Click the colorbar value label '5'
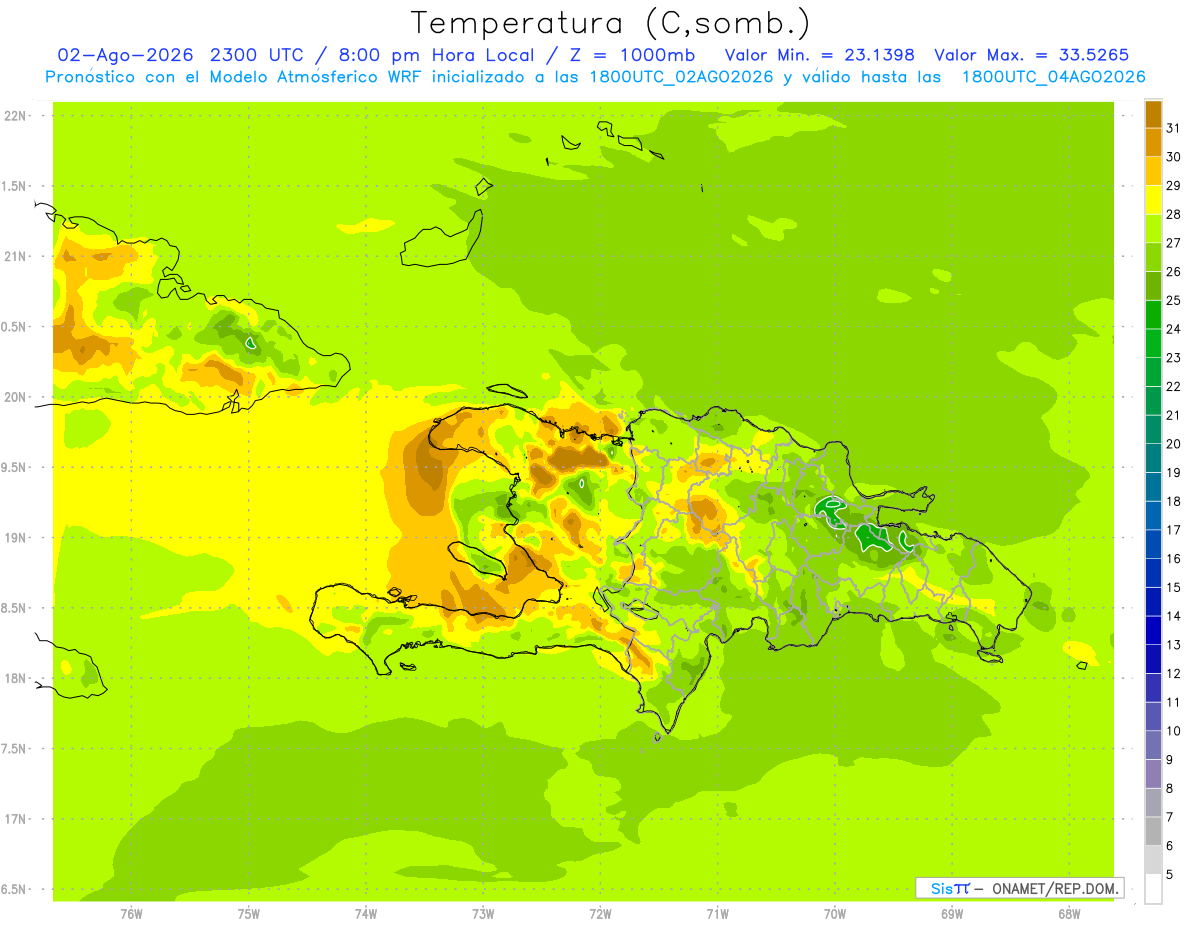Viewport: 1200px width, 927px height. click(x=1170, y=875)
